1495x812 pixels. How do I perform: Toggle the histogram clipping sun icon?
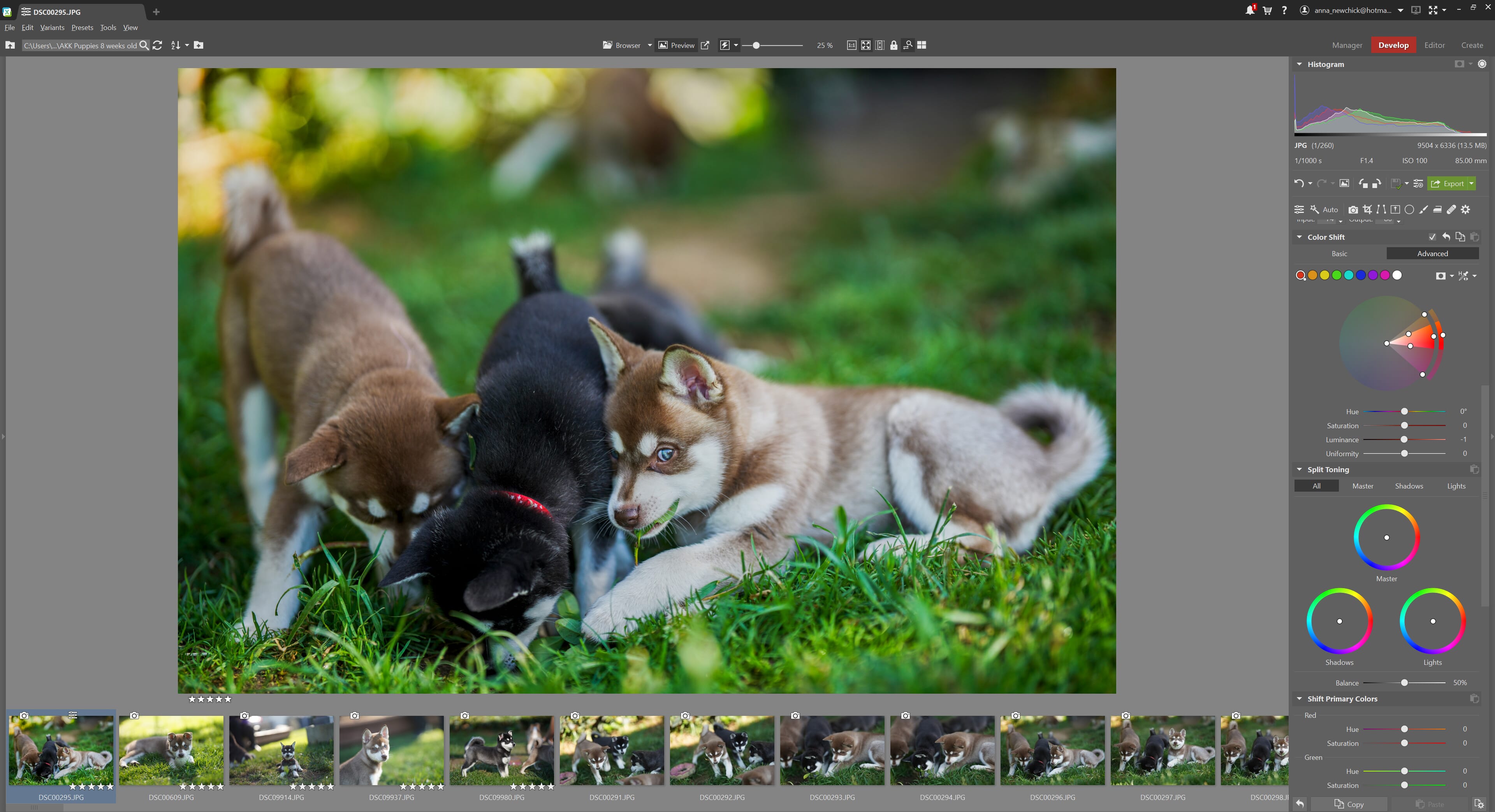pyautogui.click(x=1482, y=64)
